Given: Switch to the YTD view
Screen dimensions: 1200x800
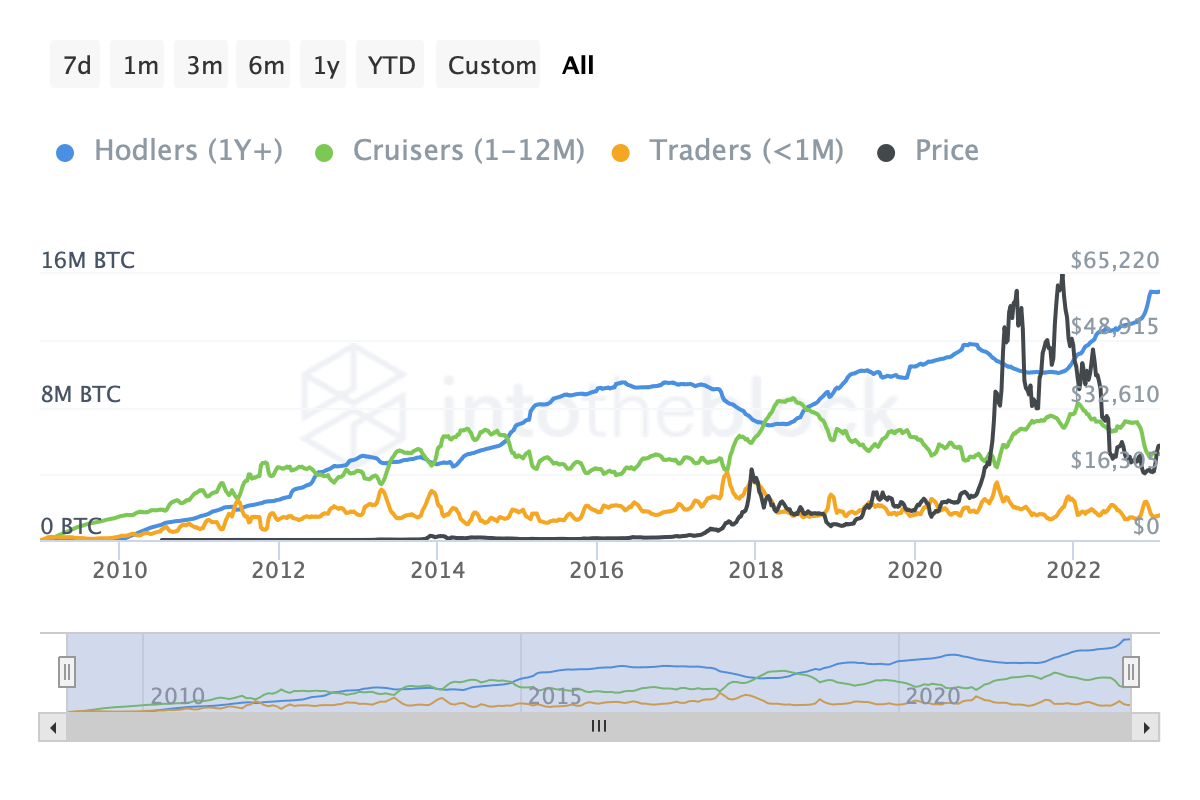Looking at the screenshot, I should click(x=389, y=64).
